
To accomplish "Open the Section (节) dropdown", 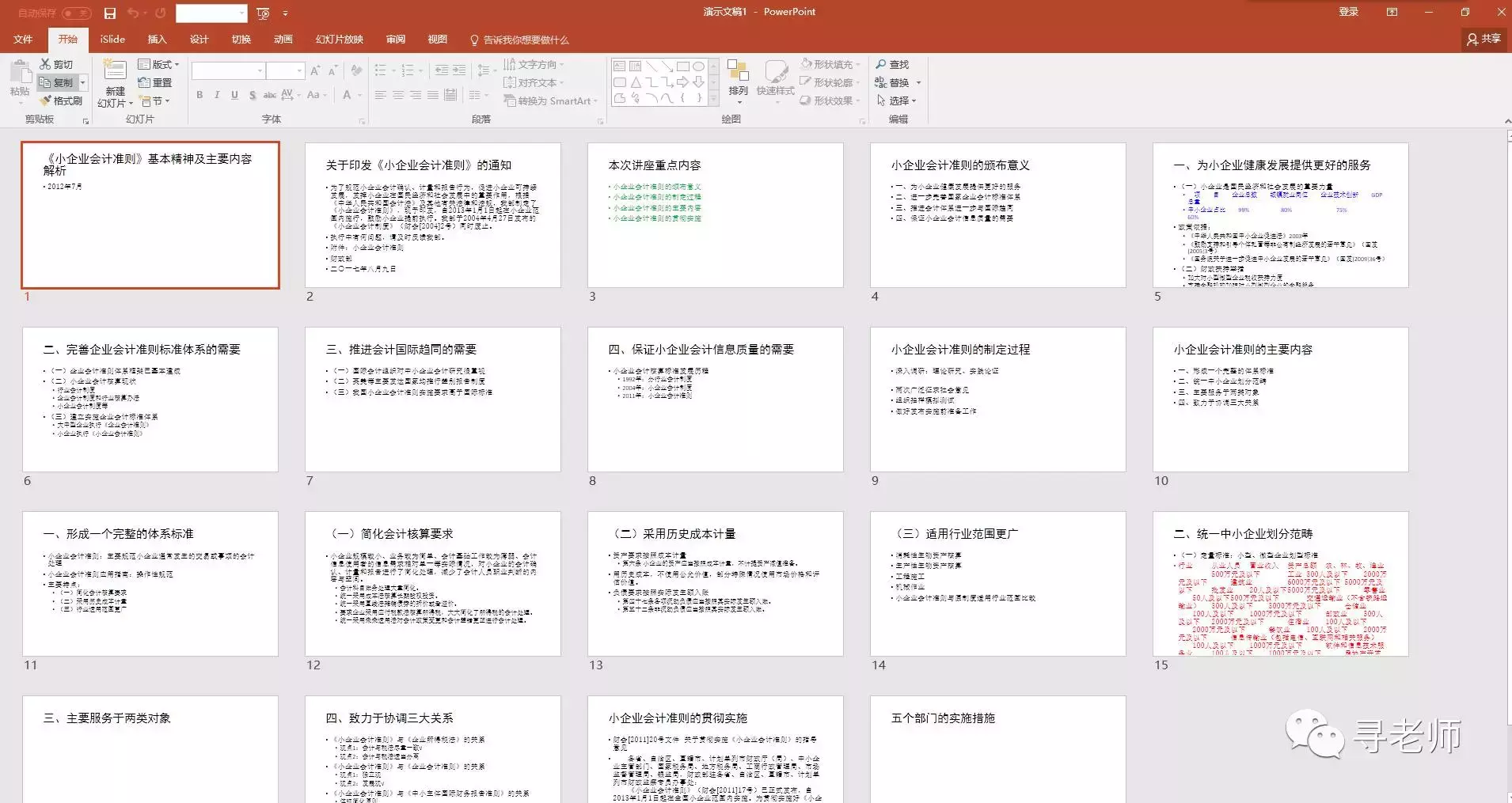I will [x=155, y=100].
